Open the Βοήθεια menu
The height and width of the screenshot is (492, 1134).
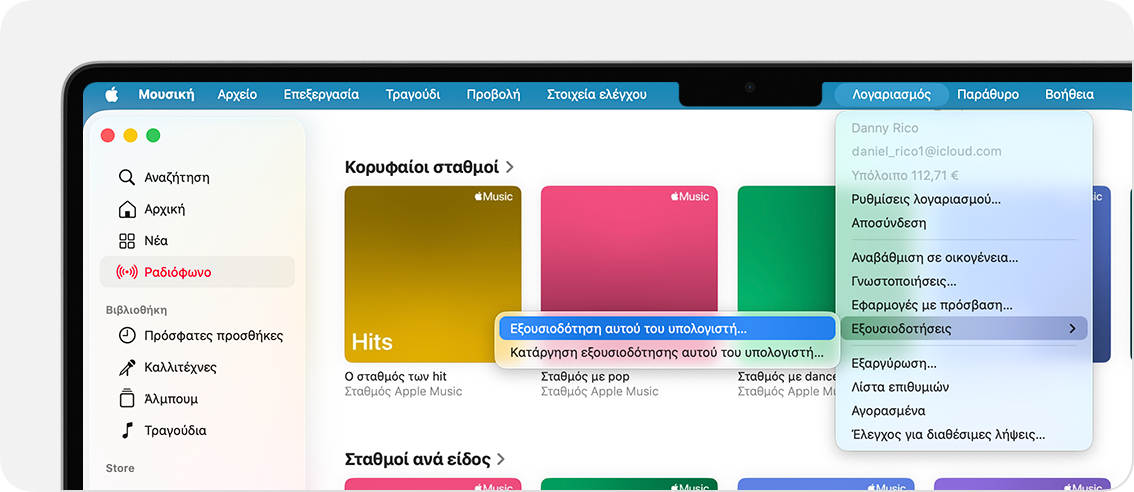coord(1069,94)
